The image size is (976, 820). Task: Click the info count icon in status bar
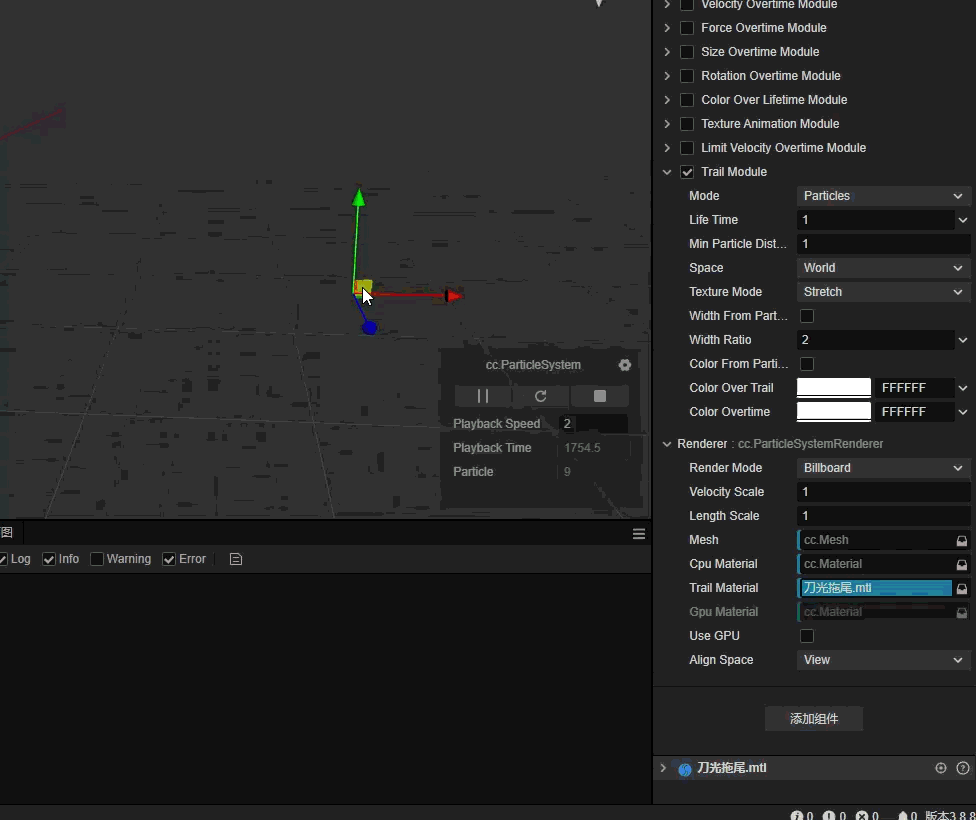click(796, 815)
